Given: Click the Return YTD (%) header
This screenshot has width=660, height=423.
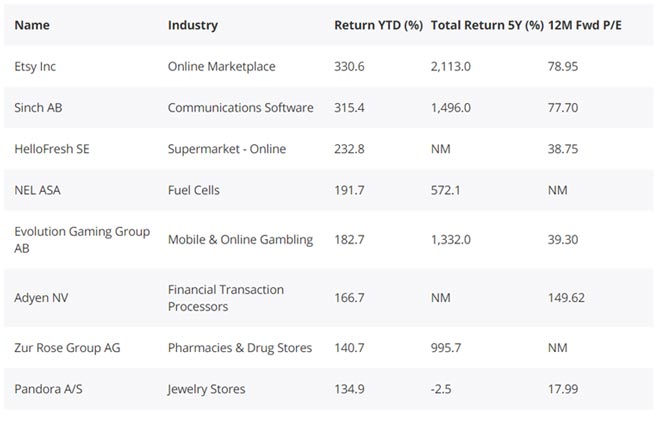Looking at the screenshot, I should [x=378, y=25].
